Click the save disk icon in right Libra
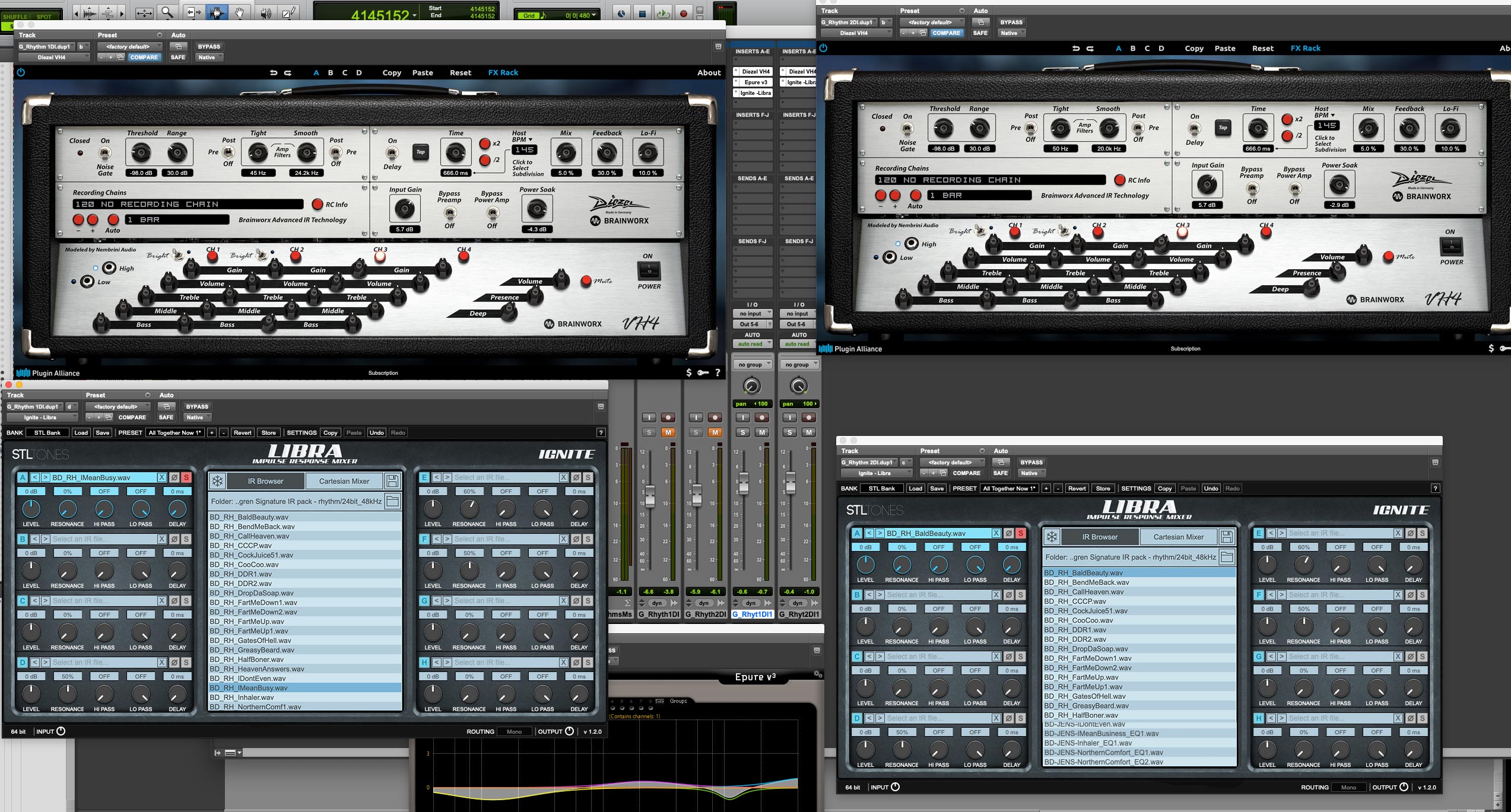 tap(1226, 537)
